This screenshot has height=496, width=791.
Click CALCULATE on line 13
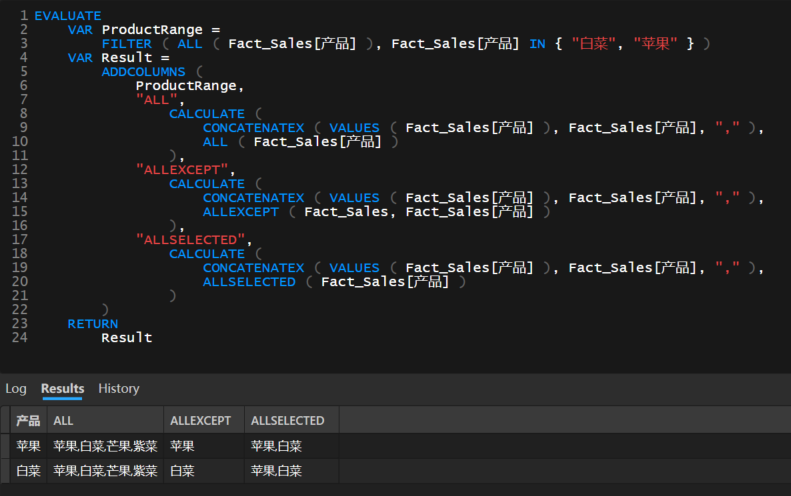point(207,184)
